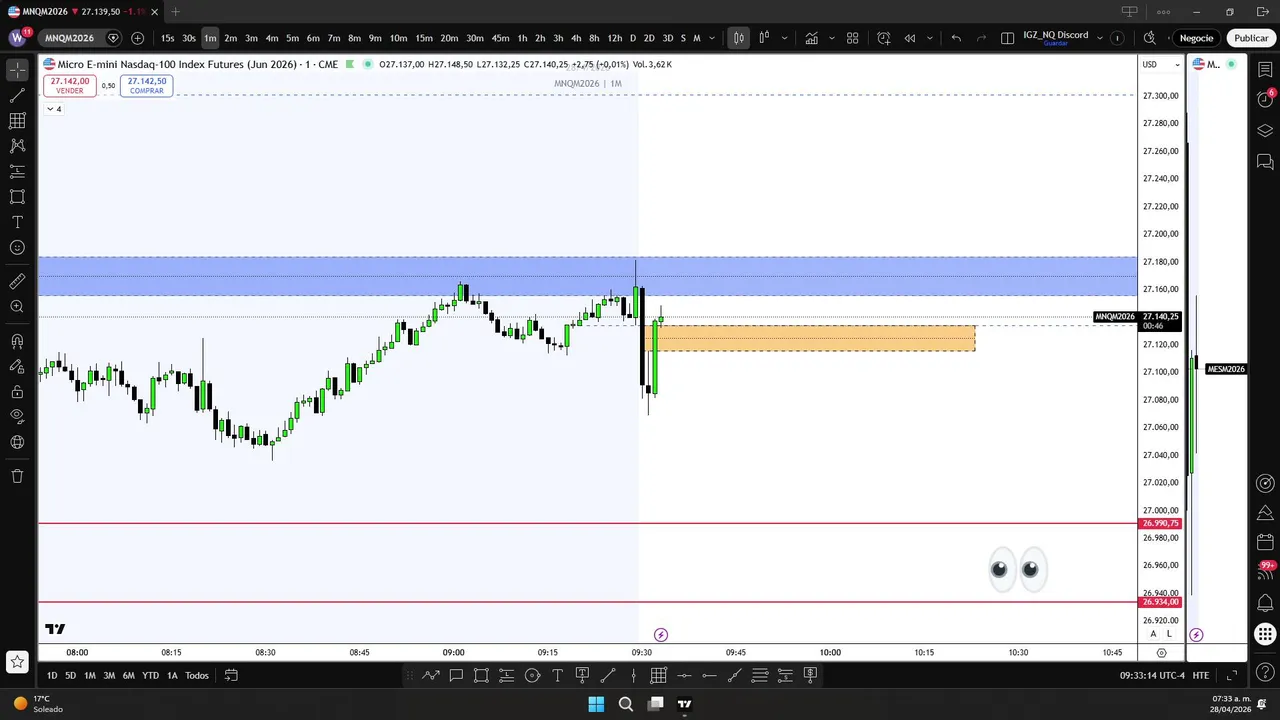Viewport: 1280px width, 720px height.
Task: Click the Negocie button
Action: [x=1196, y=38]
